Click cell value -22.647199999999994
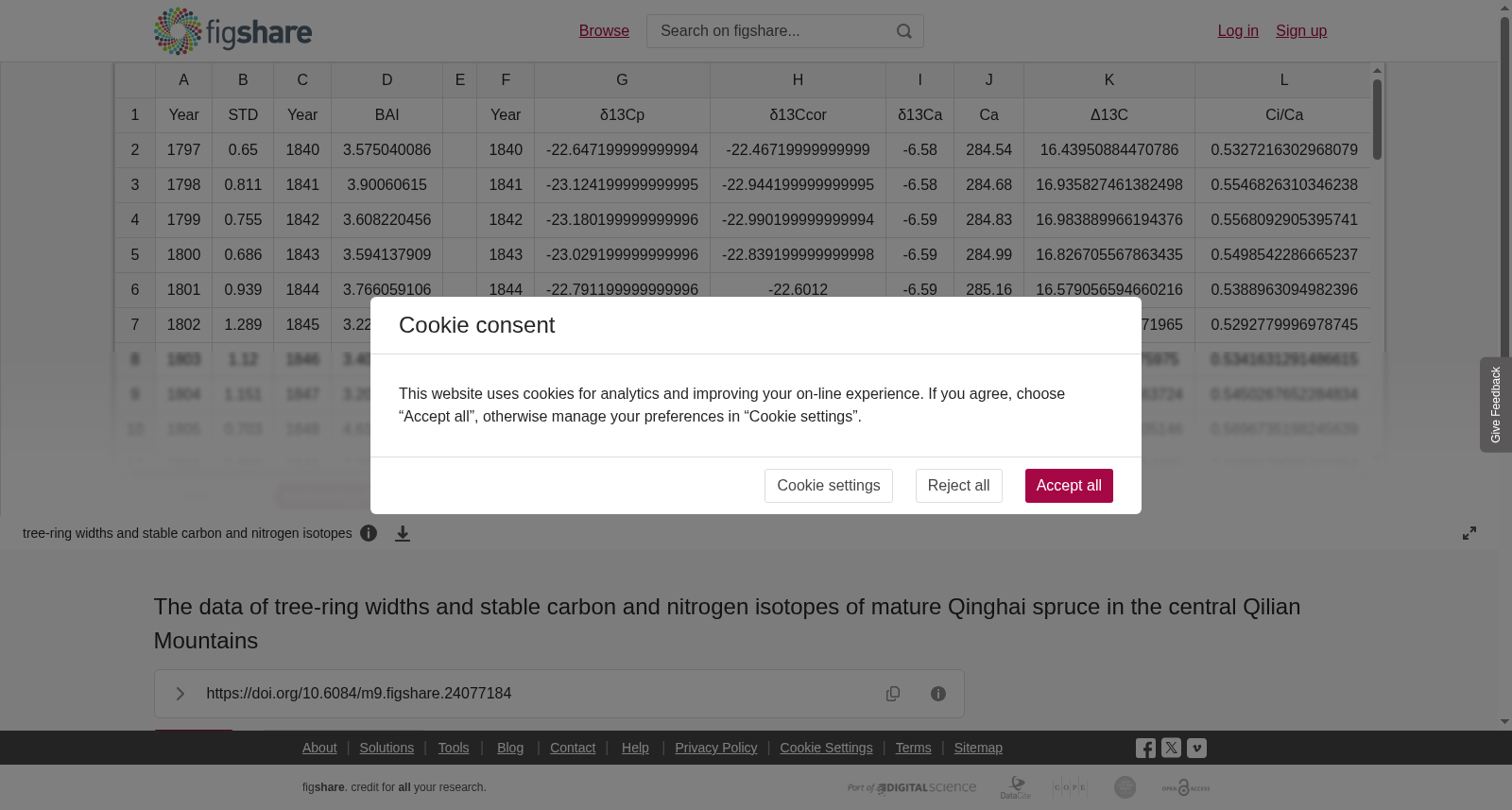1512x810 pixels. coord(622,150)
